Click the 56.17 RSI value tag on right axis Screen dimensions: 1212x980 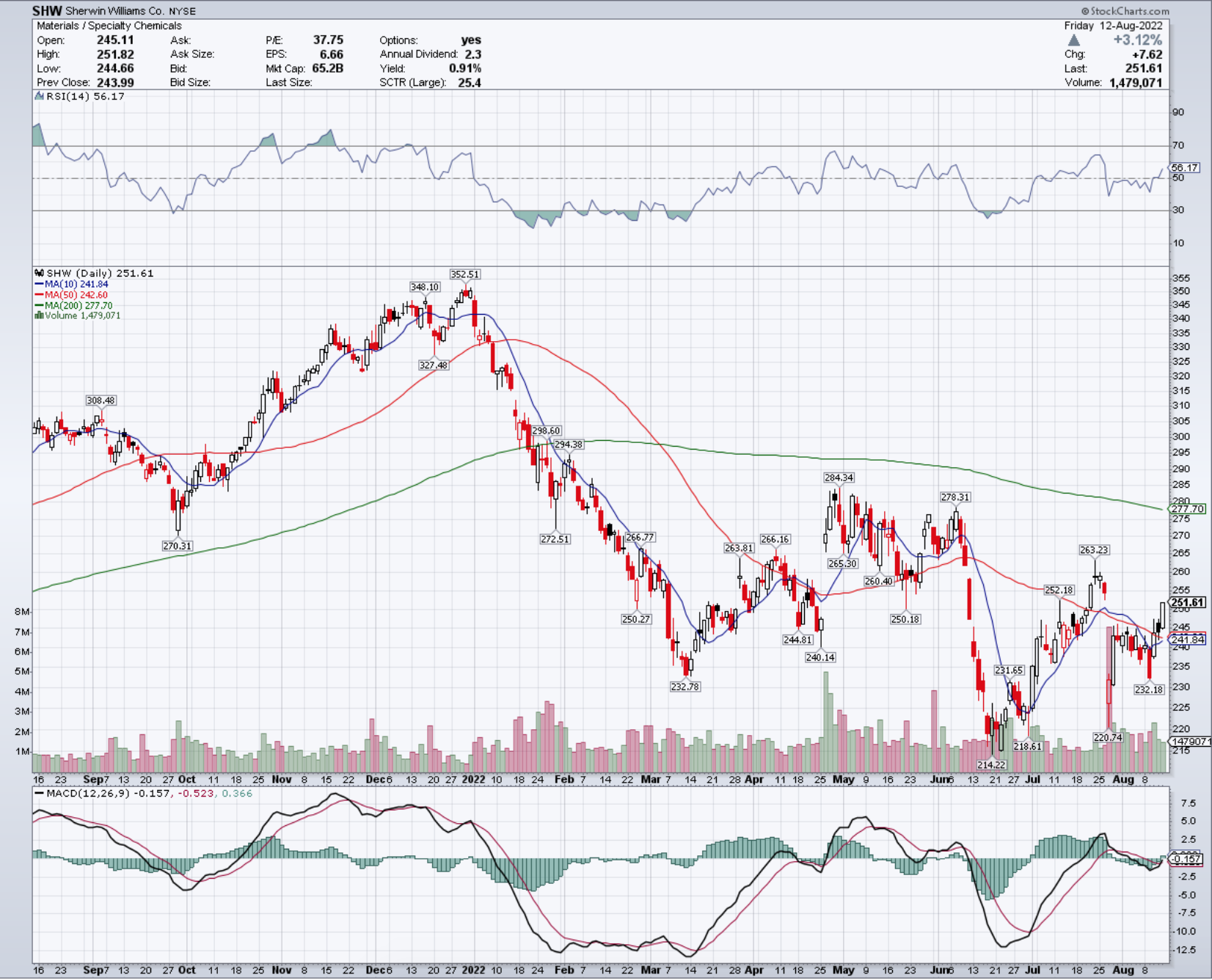point(1185,168)
